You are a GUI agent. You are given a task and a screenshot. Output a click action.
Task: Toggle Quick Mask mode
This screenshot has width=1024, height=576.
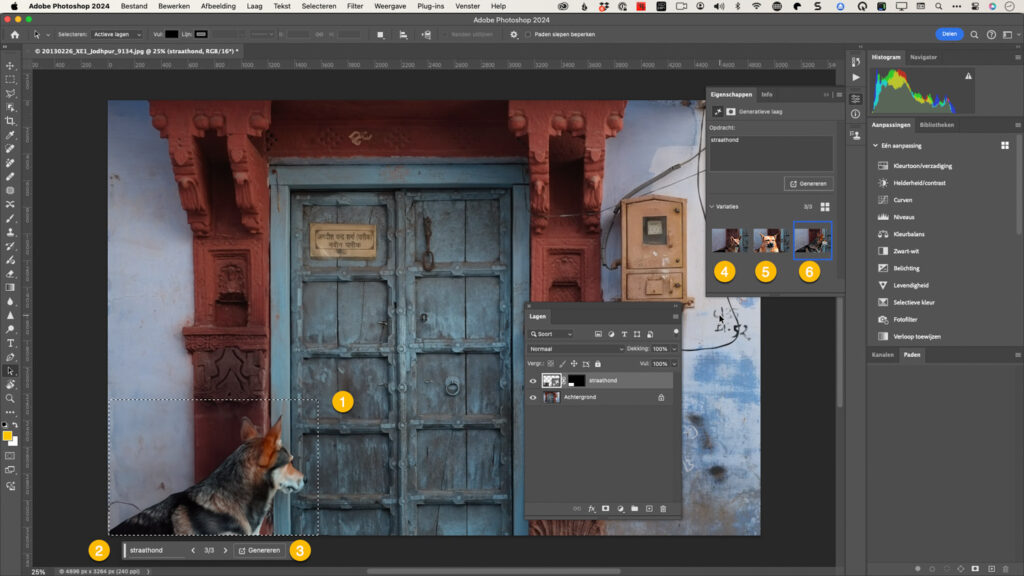tap(10, 456)
